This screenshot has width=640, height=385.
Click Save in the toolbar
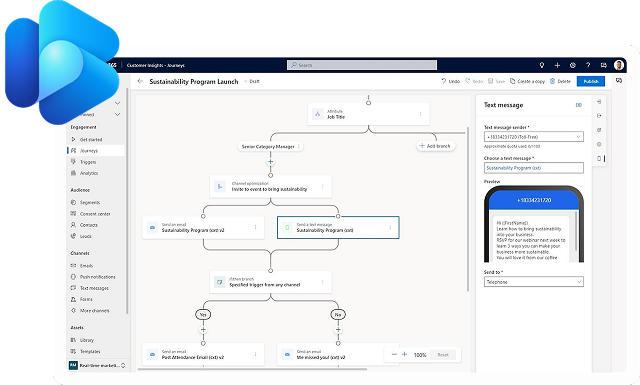coord(497,81)
